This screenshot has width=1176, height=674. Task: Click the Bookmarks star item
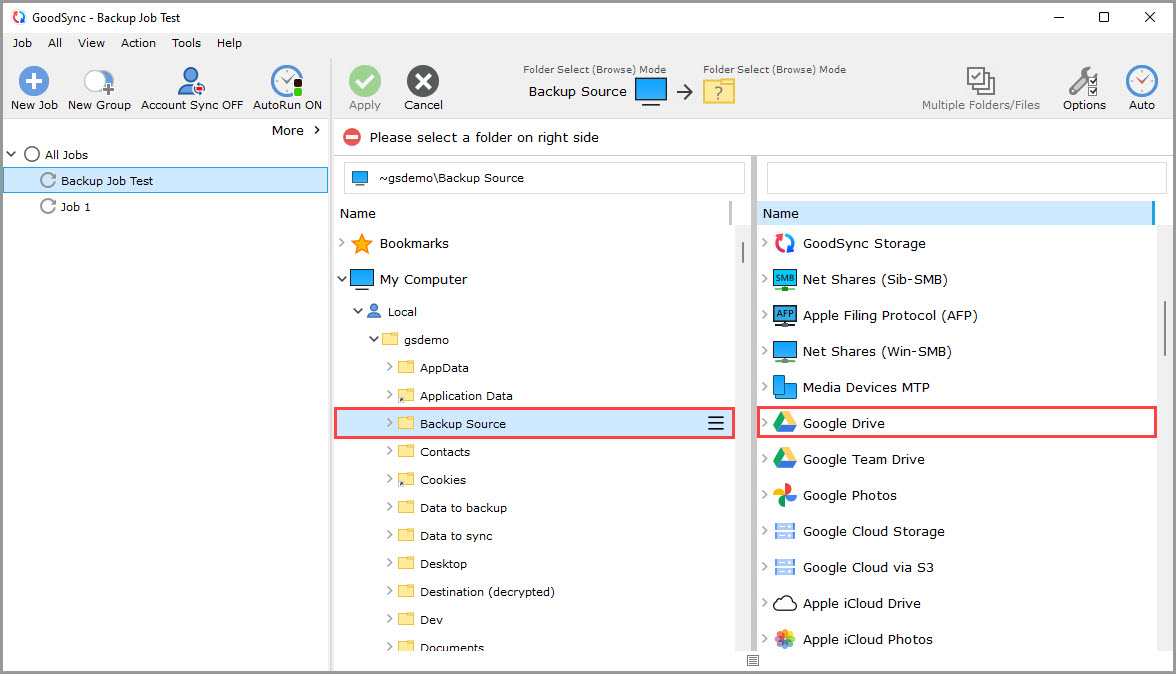(362, 243)
